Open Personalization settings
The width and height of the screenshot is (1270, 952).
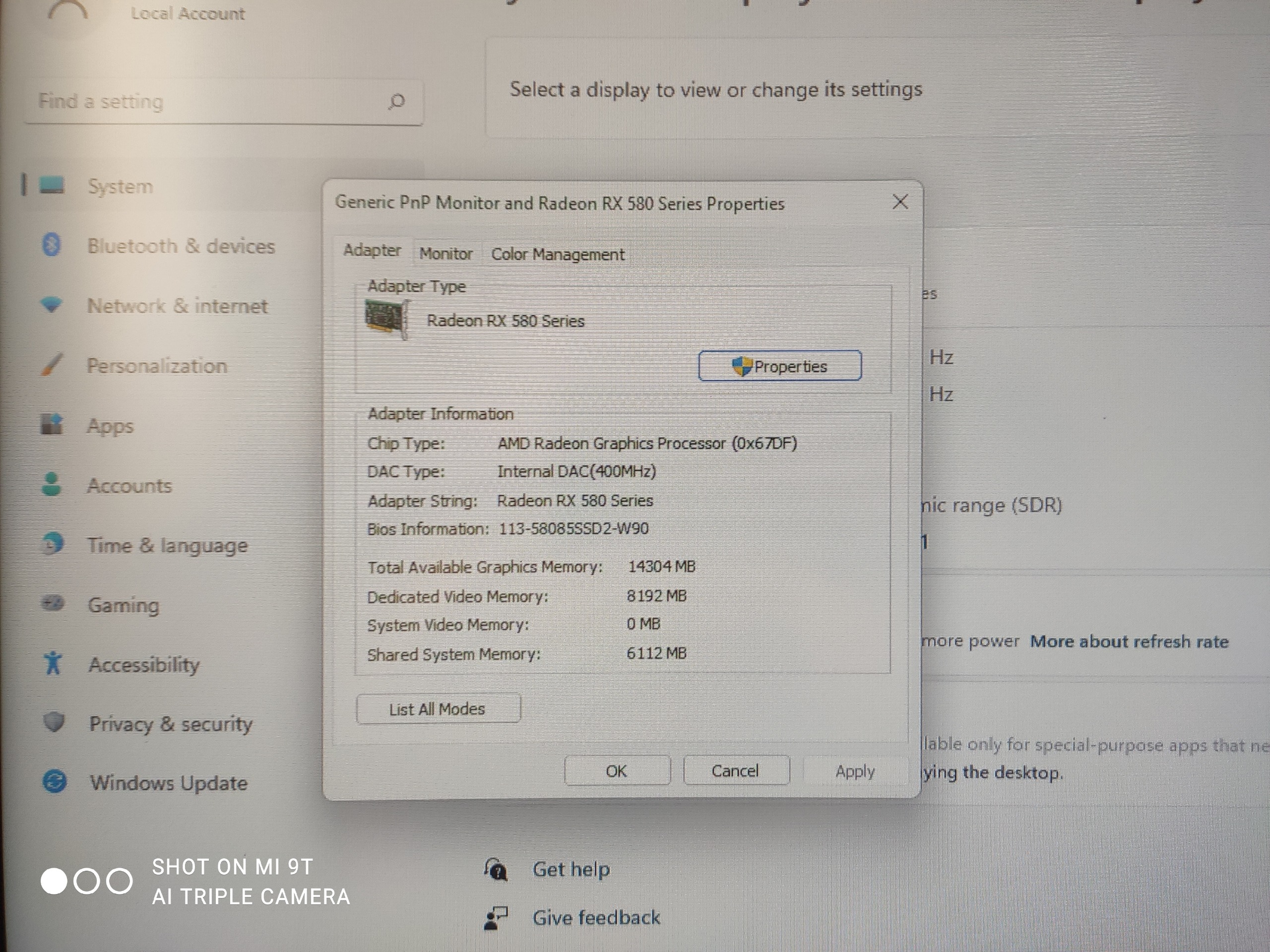coord(157,365)
